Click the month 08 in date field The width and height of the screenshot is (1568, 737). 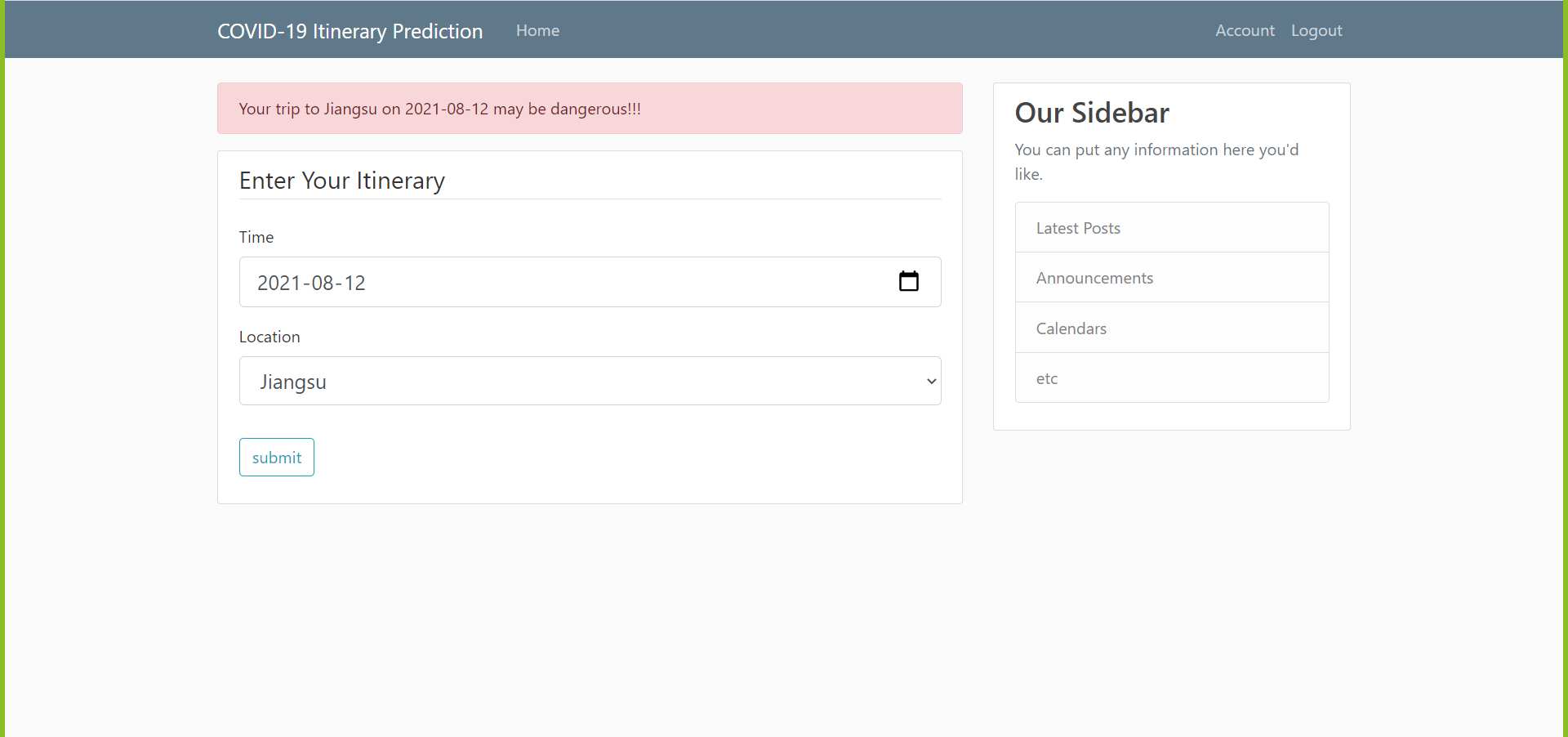pos(323,283)
